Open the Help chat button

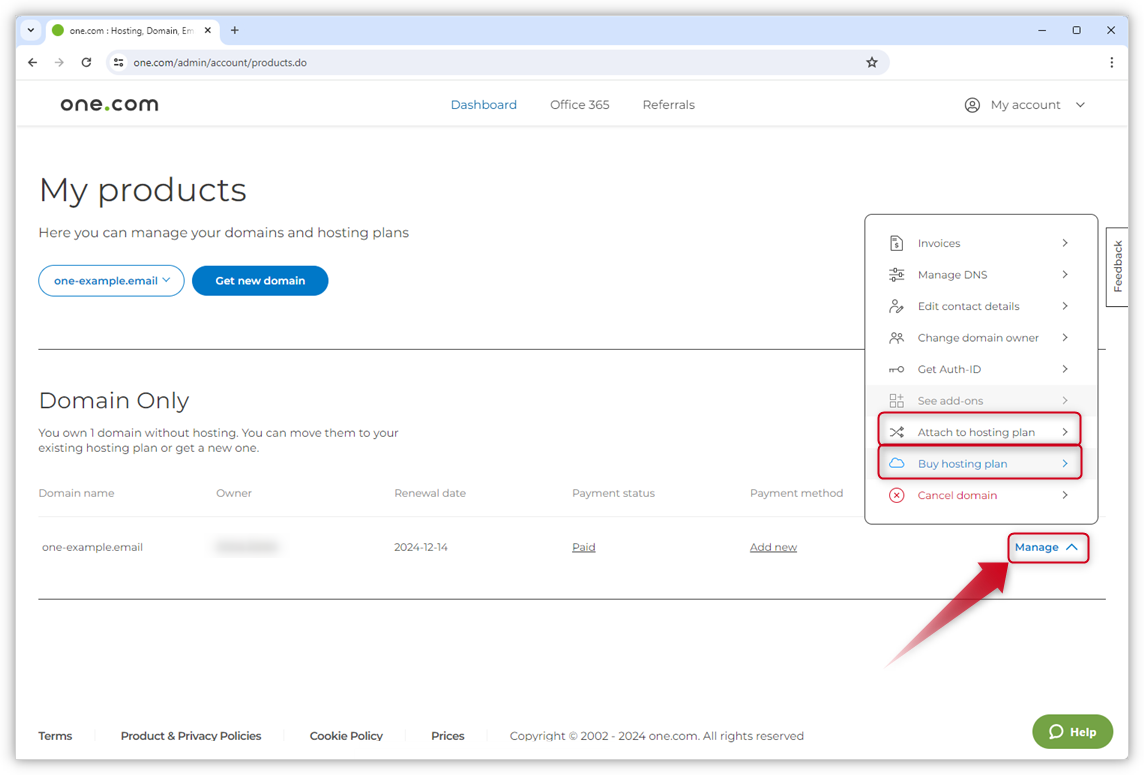point(1072,732)
